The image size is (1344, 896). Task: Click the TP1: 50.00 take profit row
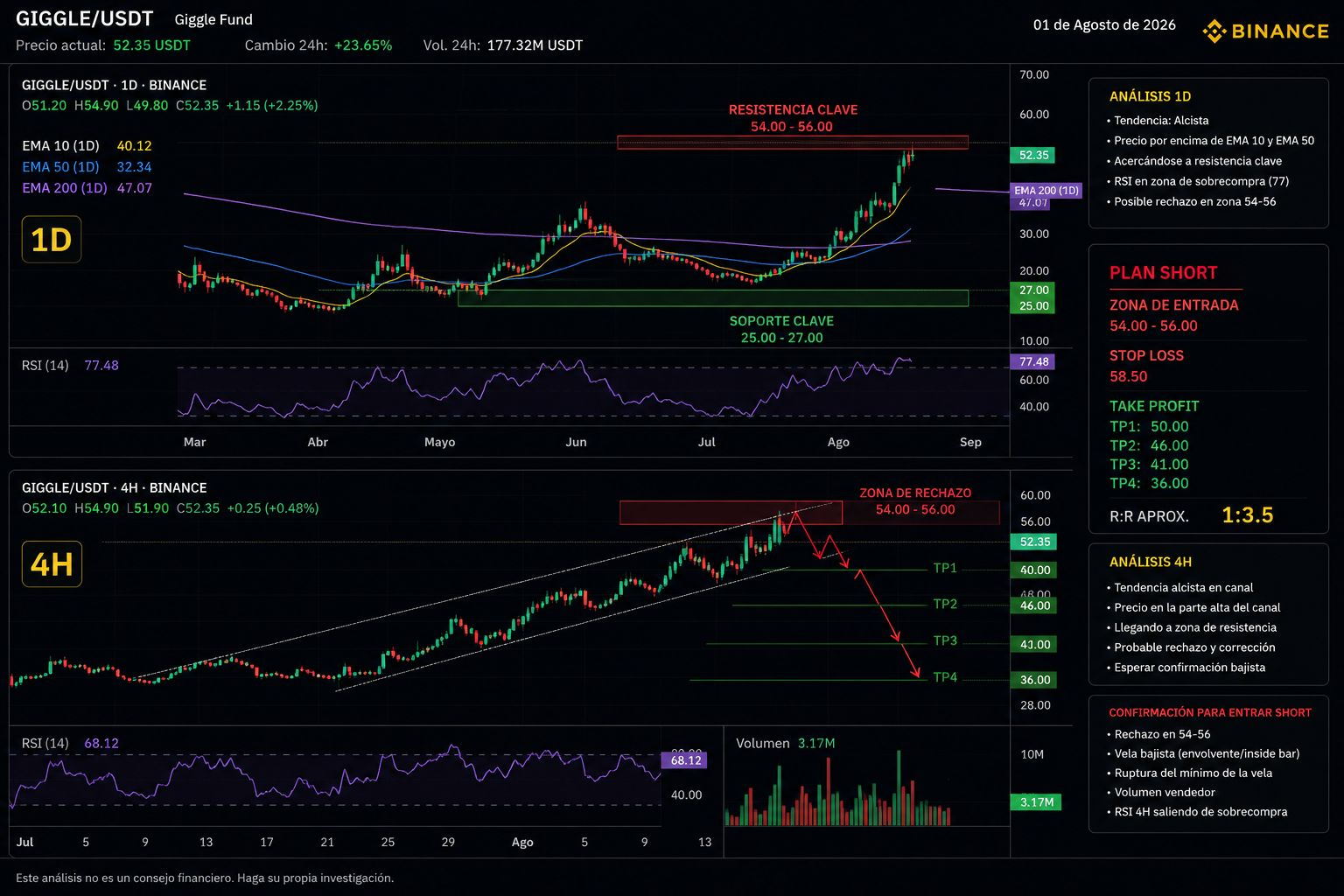[x=1149, y=427]
